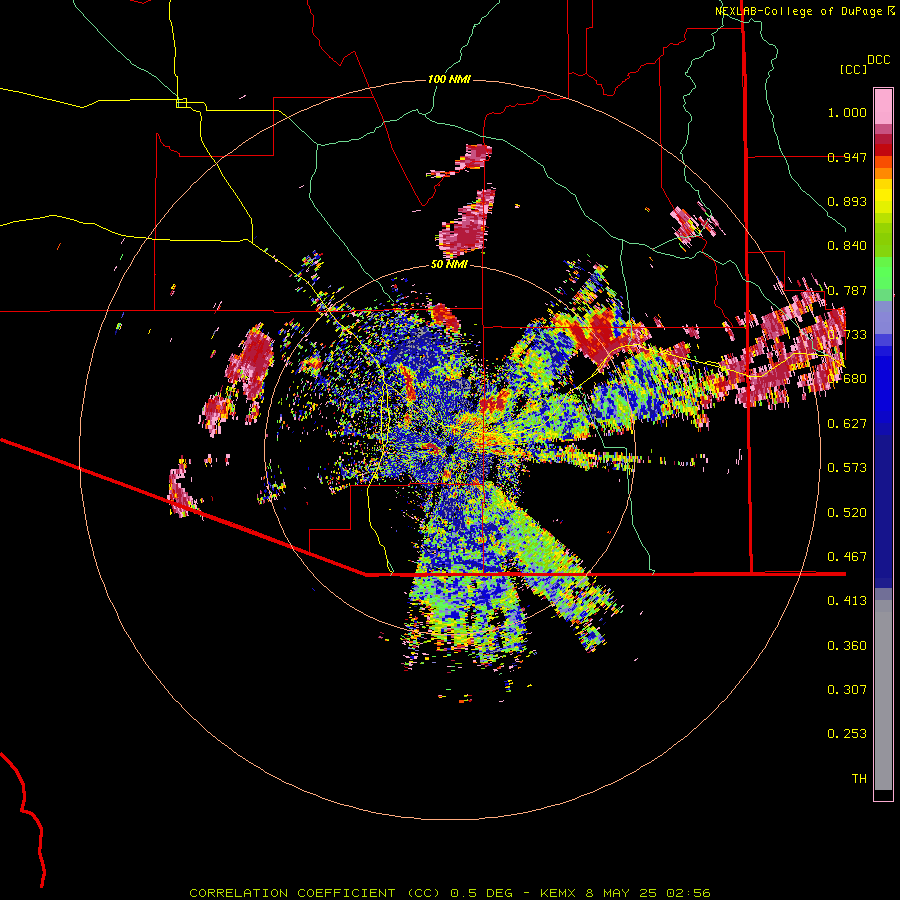Pick the dark navy color bar segment
900x900 pixels.
pyautogui.click(x=883, y=511)
